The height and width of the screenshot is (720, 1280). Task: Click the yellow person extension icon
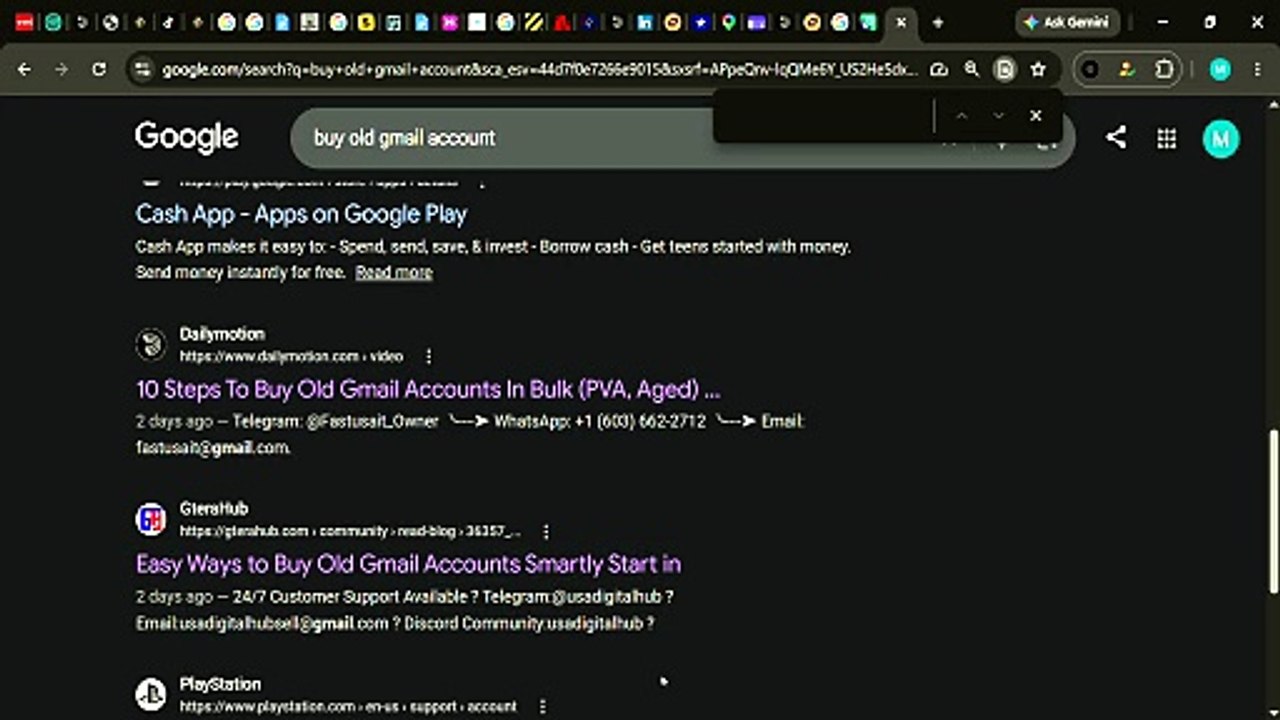[1127, 69]
